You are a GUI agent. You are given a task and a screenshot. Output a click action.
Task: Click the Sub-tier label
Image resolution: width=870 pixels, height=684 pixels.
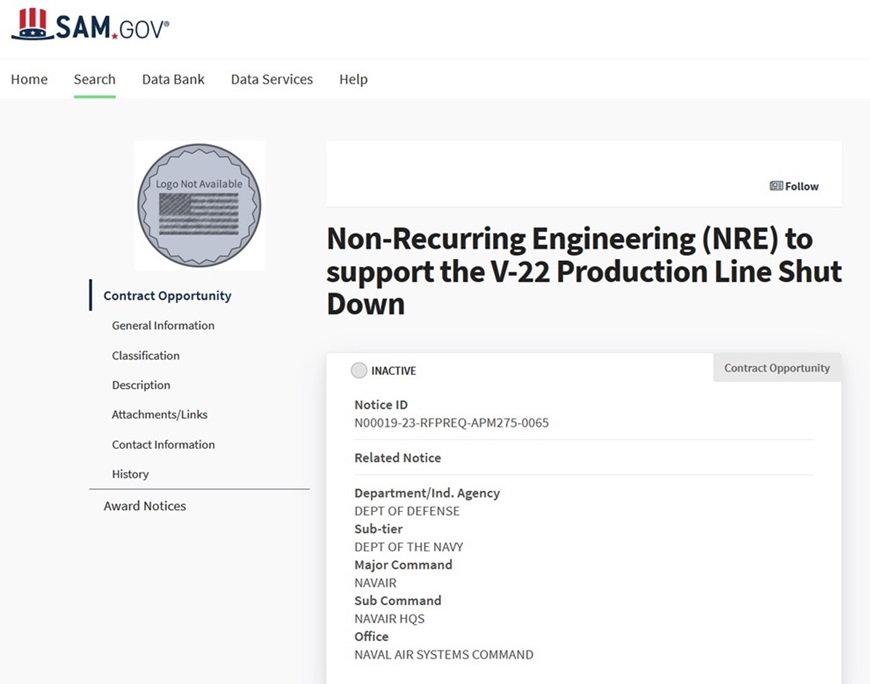[x=378, y=529]
